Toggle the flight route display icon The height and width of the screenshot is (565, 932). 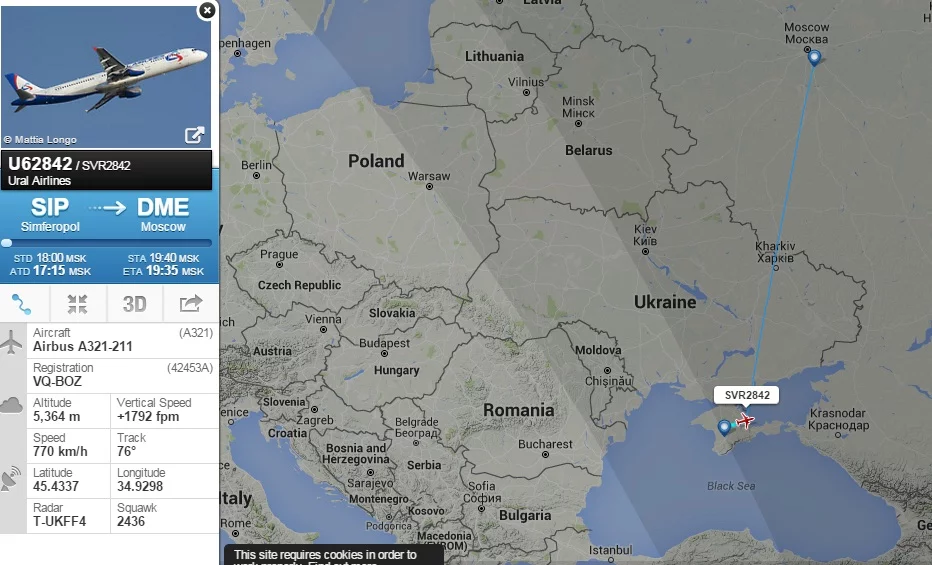pyautogui.click(x=22, y=304)
